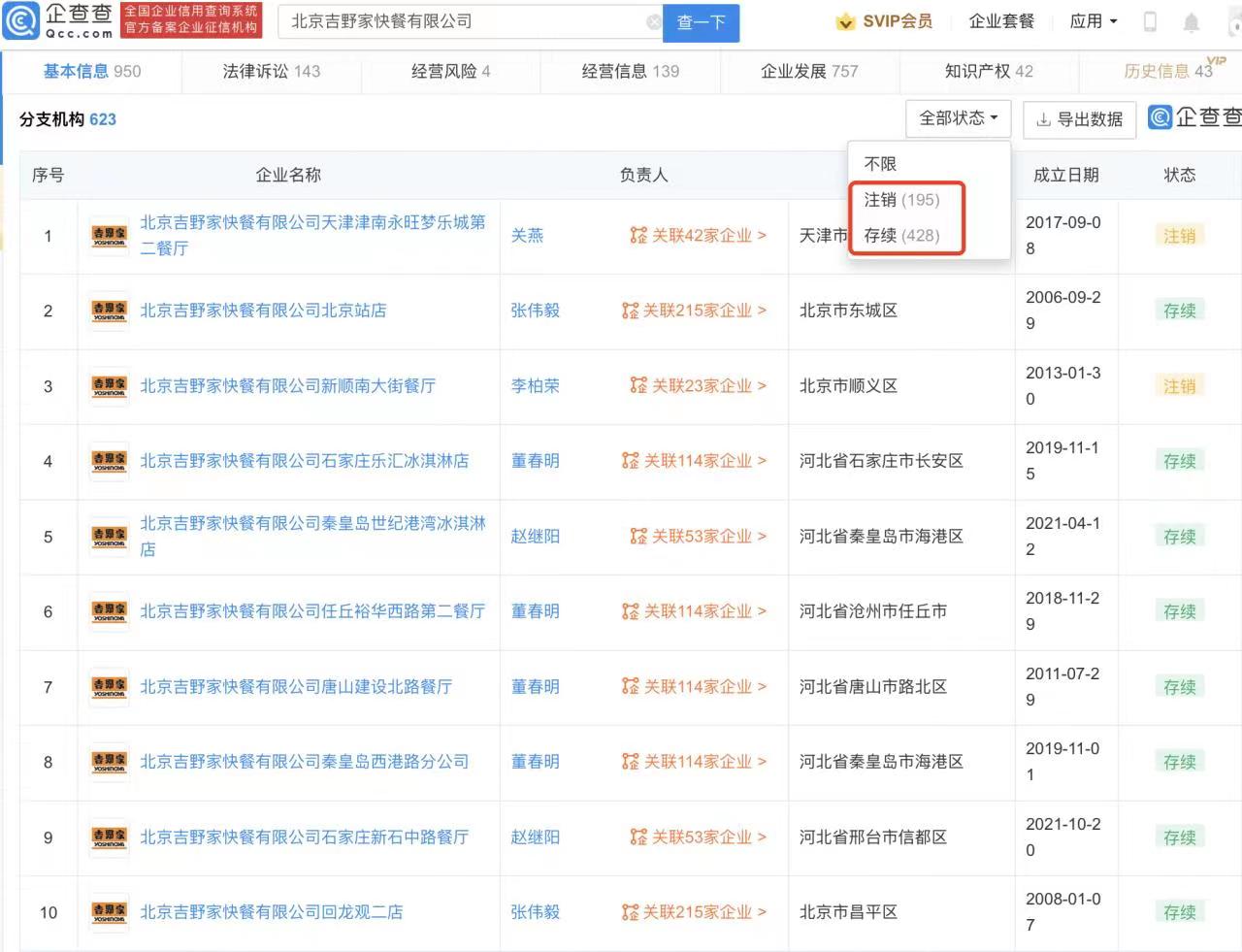The width and height of the screenshot is (1242, 952).
Task: Open 天津津南永旺梦乐城第二餐厅 branch link
Action: (x=312, y=235)
